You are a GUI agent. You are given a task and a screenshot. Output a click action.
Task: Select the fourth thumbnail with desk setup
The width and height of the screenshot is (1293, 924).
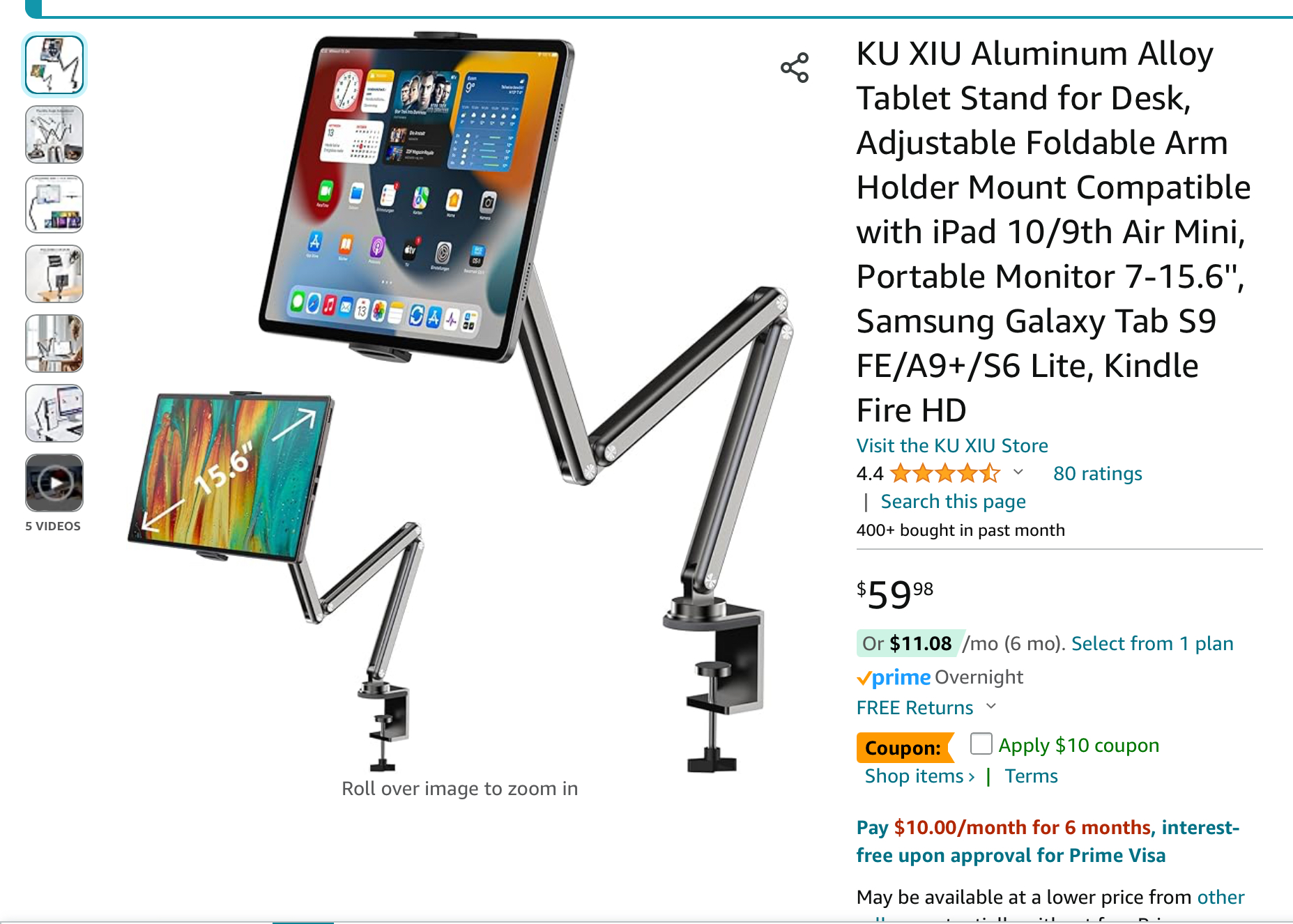point(54,274)
